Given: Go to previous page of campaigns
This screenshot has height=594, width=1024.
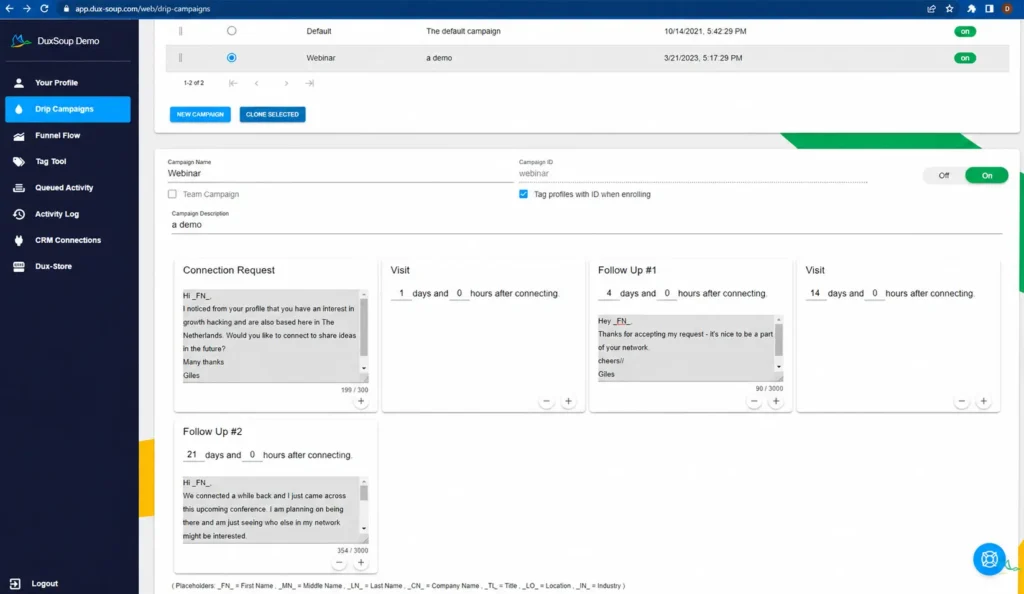Looking at the screenshot, I should click(257, 83).
